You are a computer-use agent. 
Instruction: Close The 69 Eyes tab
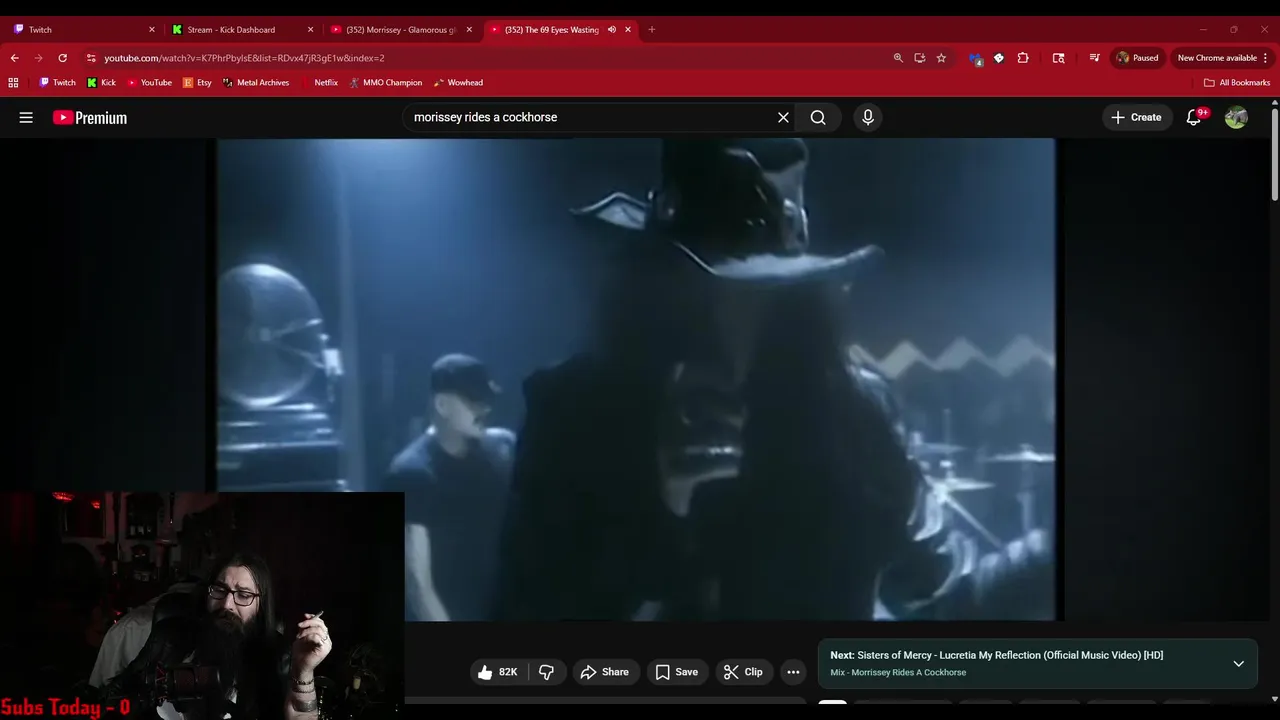(628, 30)
